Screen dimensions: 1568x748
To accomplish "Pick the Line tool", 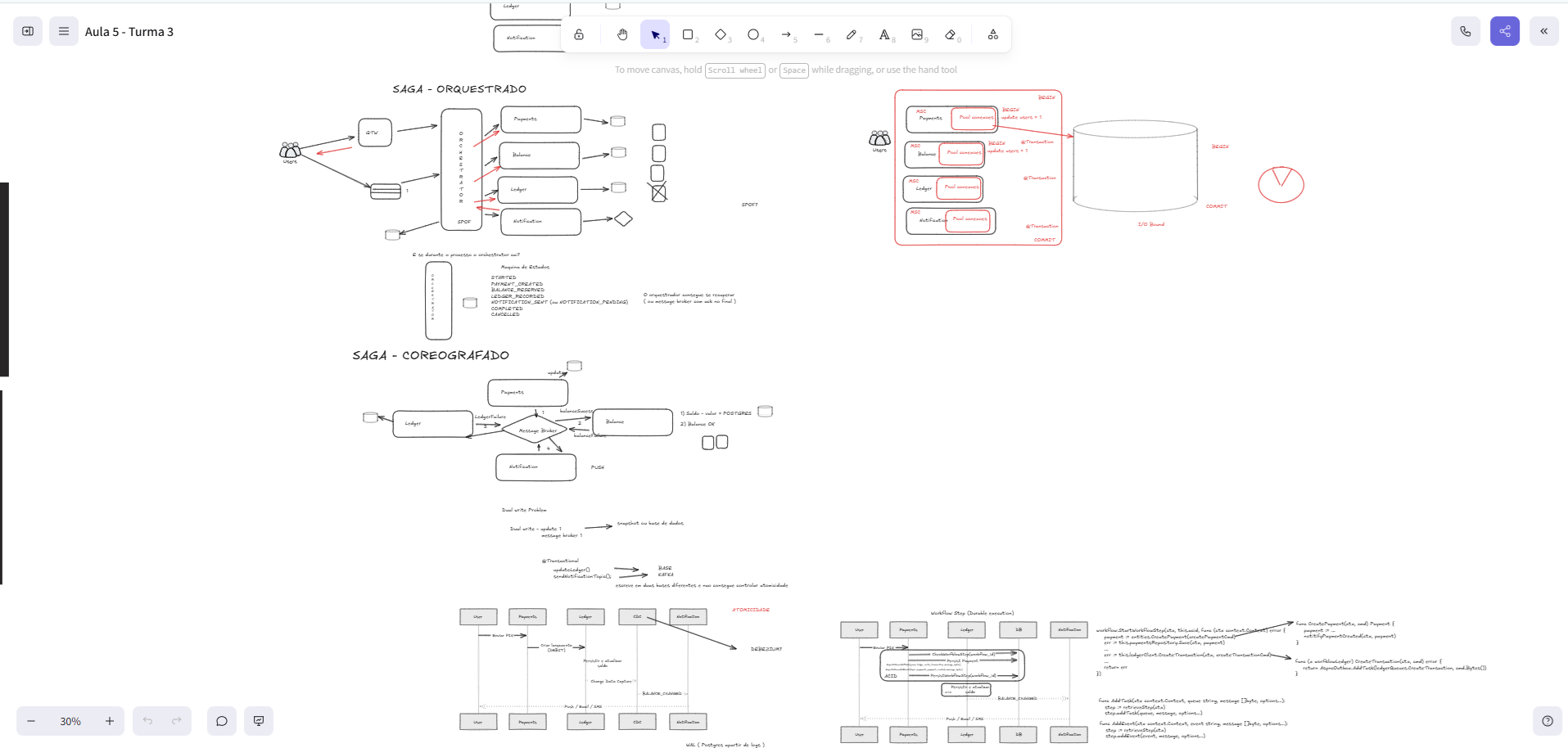I will [820, 34].
